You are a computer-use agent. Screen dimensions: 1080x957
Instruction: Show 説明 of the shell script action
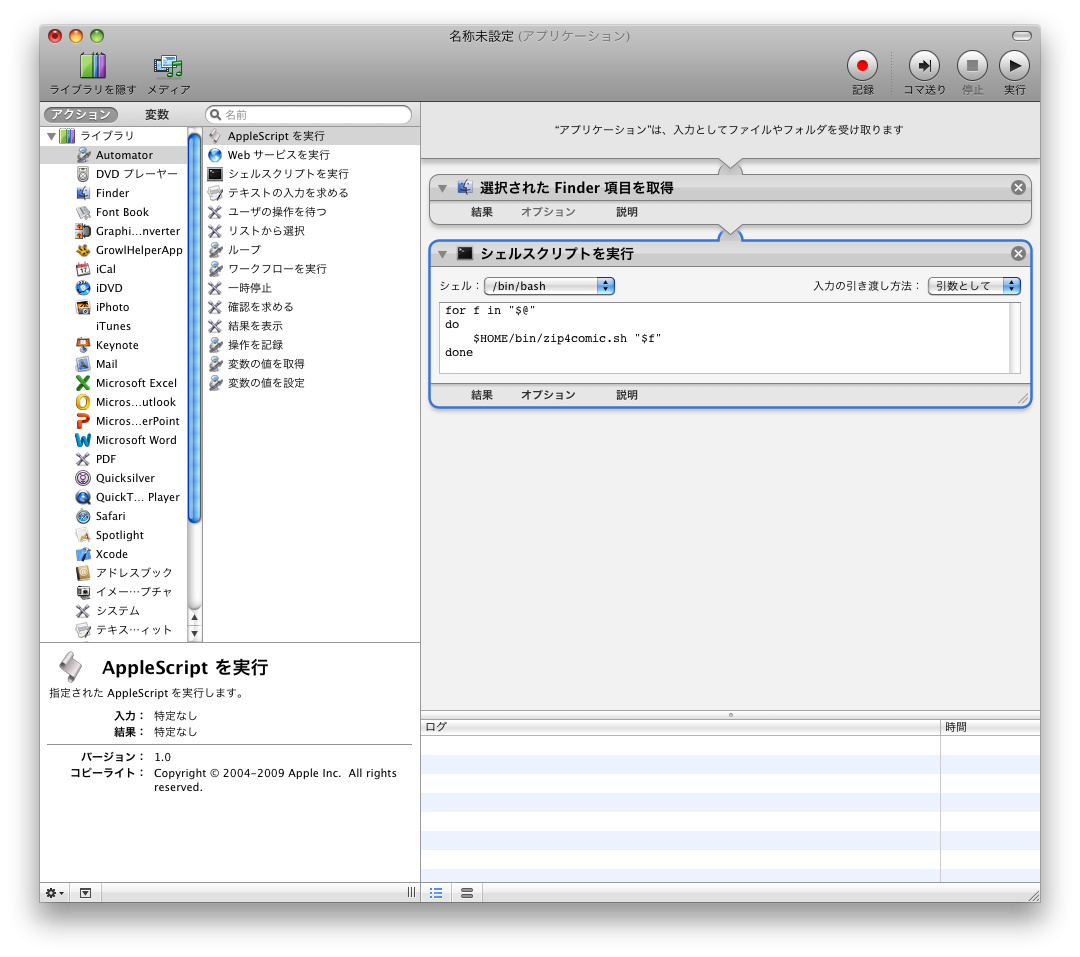point(627,395)
